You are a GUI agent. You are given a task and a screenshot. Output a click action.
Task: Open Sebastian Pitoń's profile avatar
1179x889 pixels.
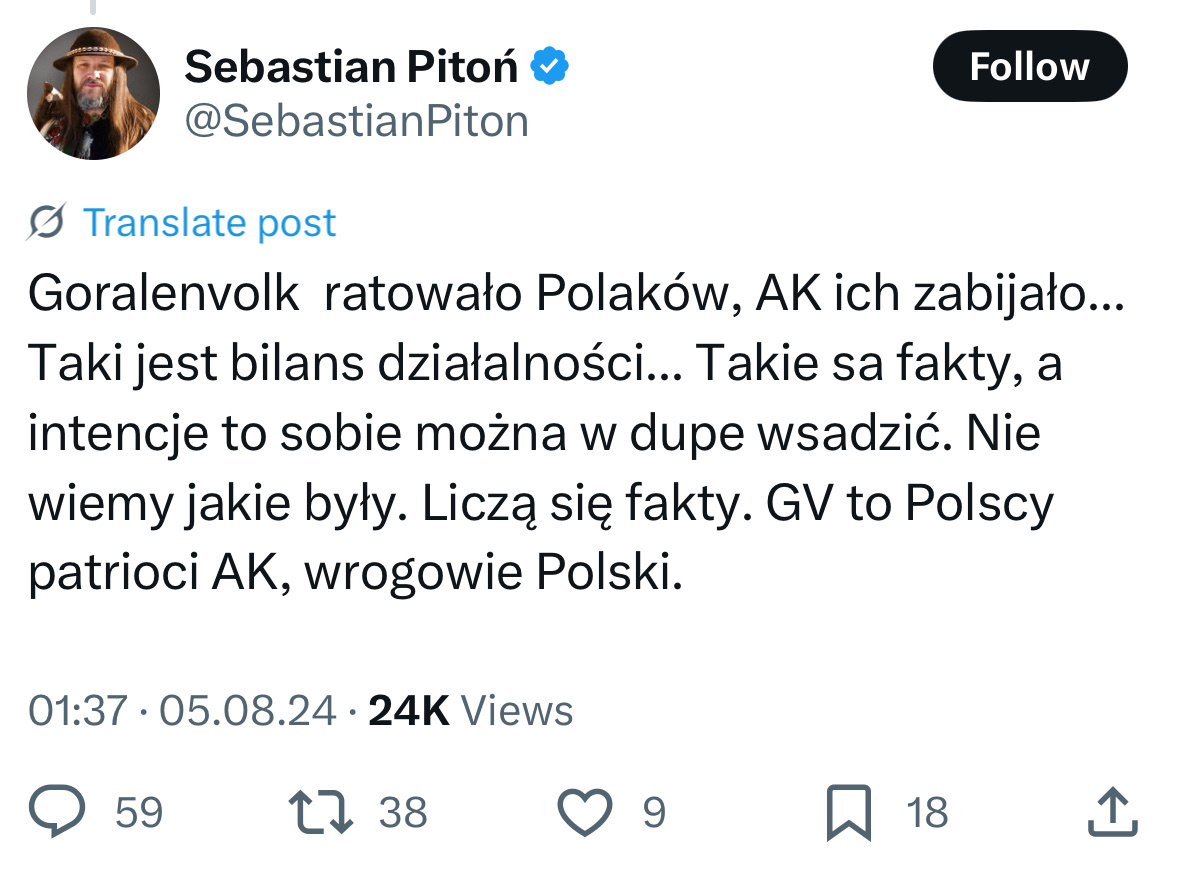[x=92, y=93]
